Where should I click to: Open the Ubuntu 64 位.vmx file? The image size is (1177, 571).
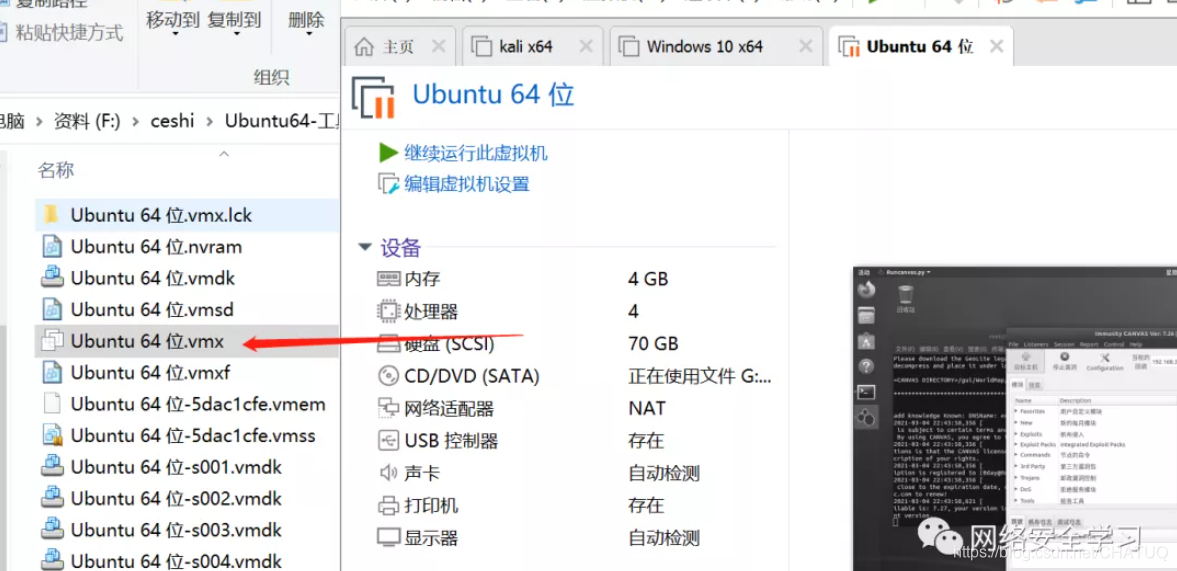147,341
